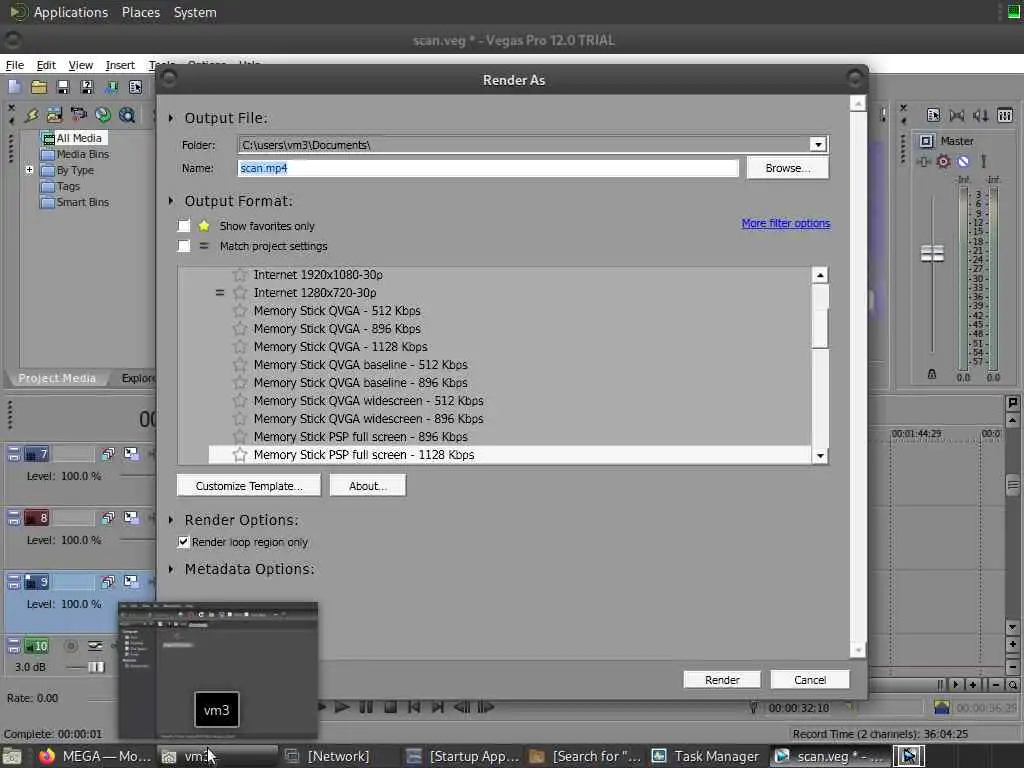Click the Capture Video camera icon
Viewport: 1024px width, 768px height.
78,116
